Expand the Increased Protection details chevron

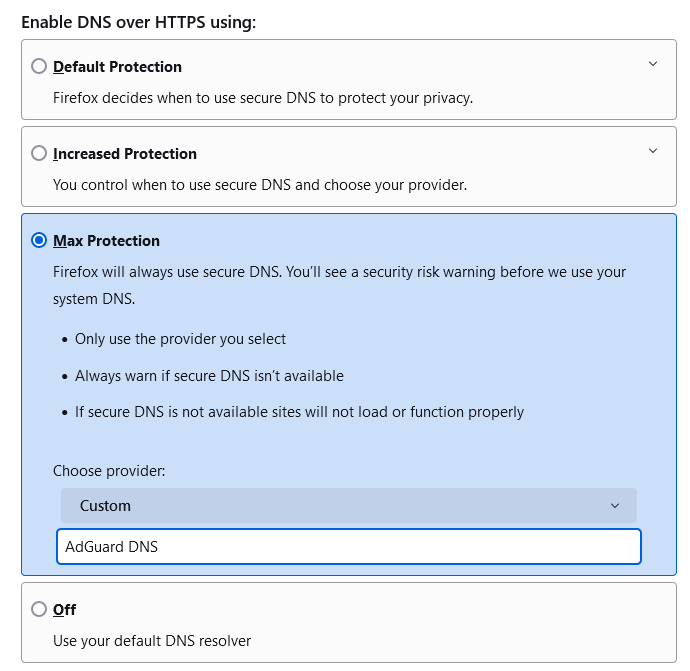(x=653, y=151)
